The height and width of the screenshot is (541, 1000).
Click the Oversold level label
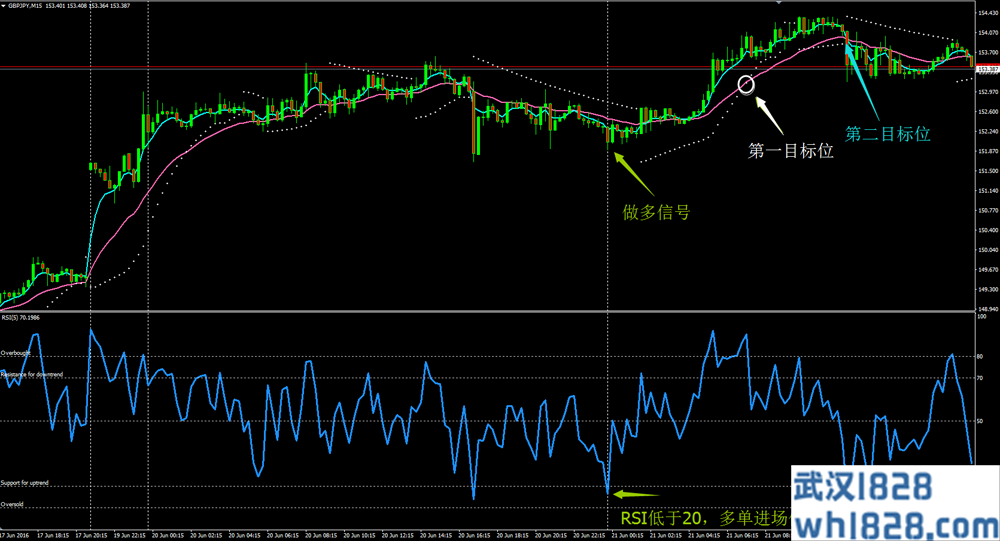pyautogui.click(x=12, y=504)
